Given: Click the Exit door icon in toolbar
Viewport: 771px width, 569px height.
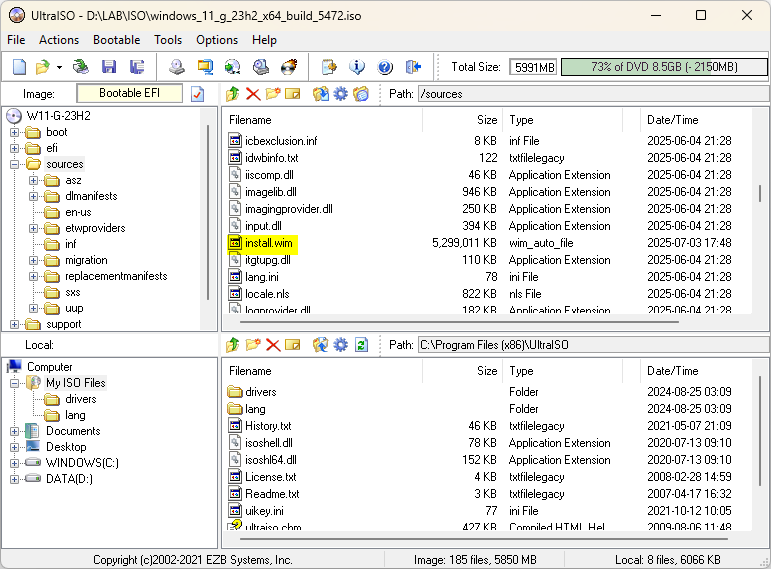Looking at the screenshot, I should 413,66.
